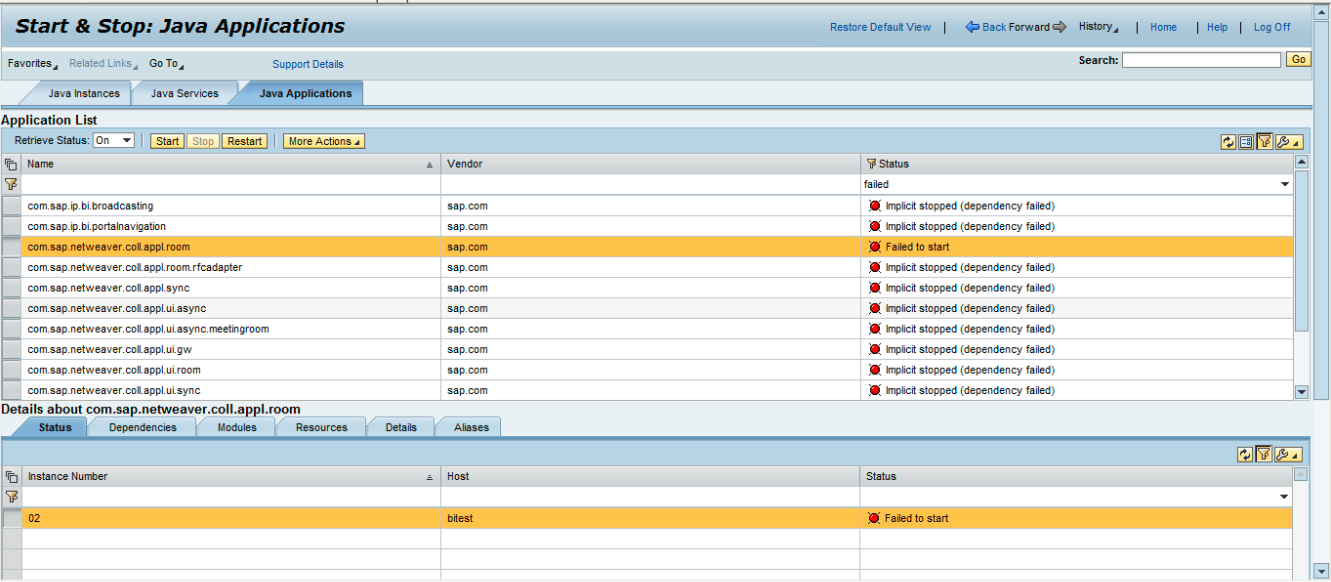Screen dimensions: 1331x582
Task: Click Vendor column filter field
Action: pyautogui.click(x=650, y=185)
